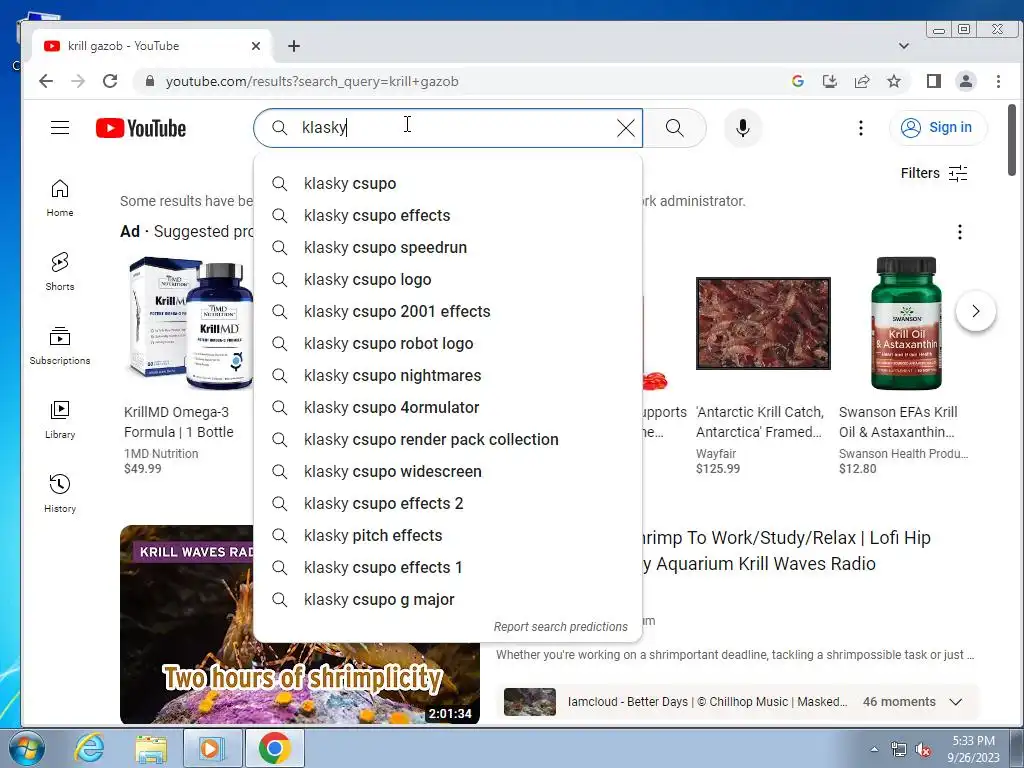Image resolution: width=1024 pixels, height=768 pixels.
Task: Open the Chrome three-dot menu
Action: click(998, 81)
